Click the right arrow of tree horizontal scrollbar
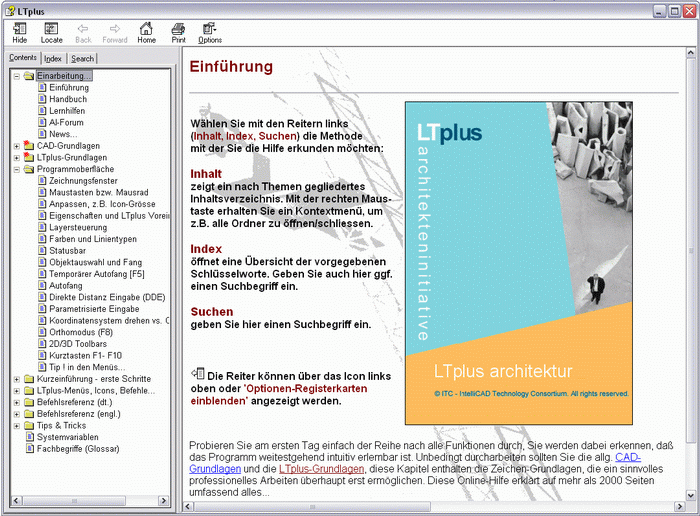This screenshot has height=516, width=700. [163, 500]
